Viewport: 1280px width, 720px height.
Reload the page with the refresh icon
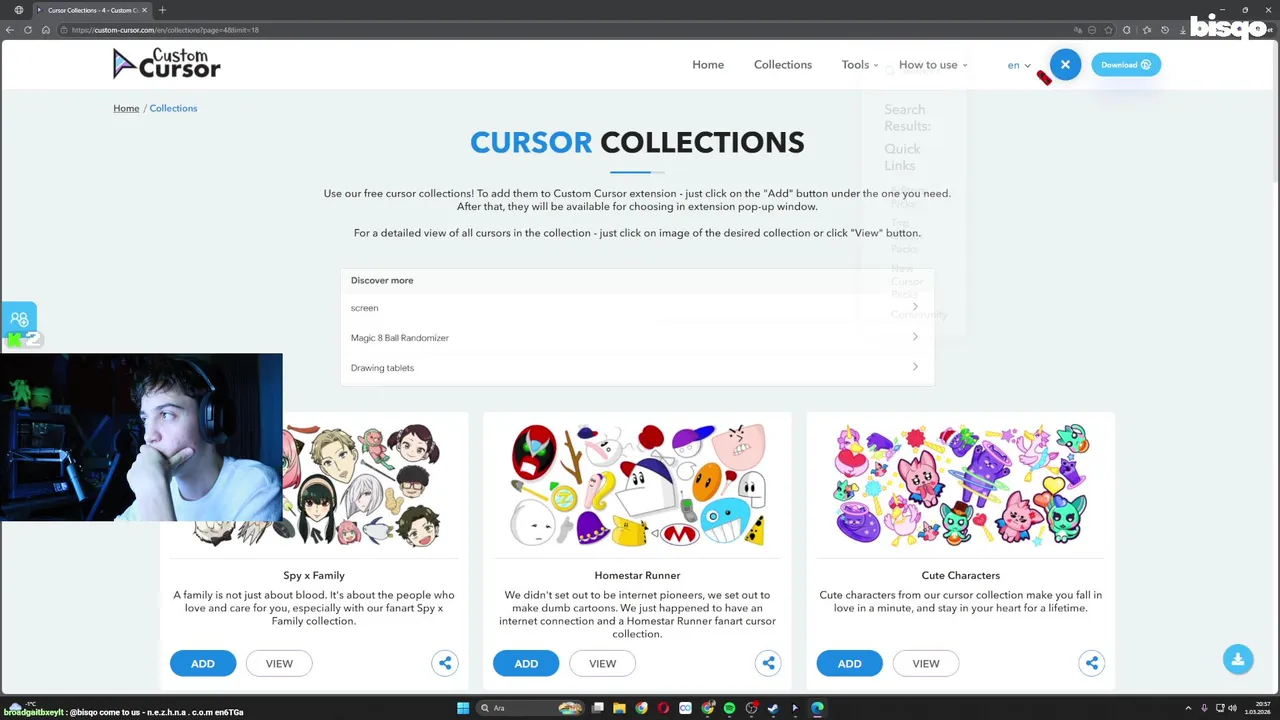[28, 30]
